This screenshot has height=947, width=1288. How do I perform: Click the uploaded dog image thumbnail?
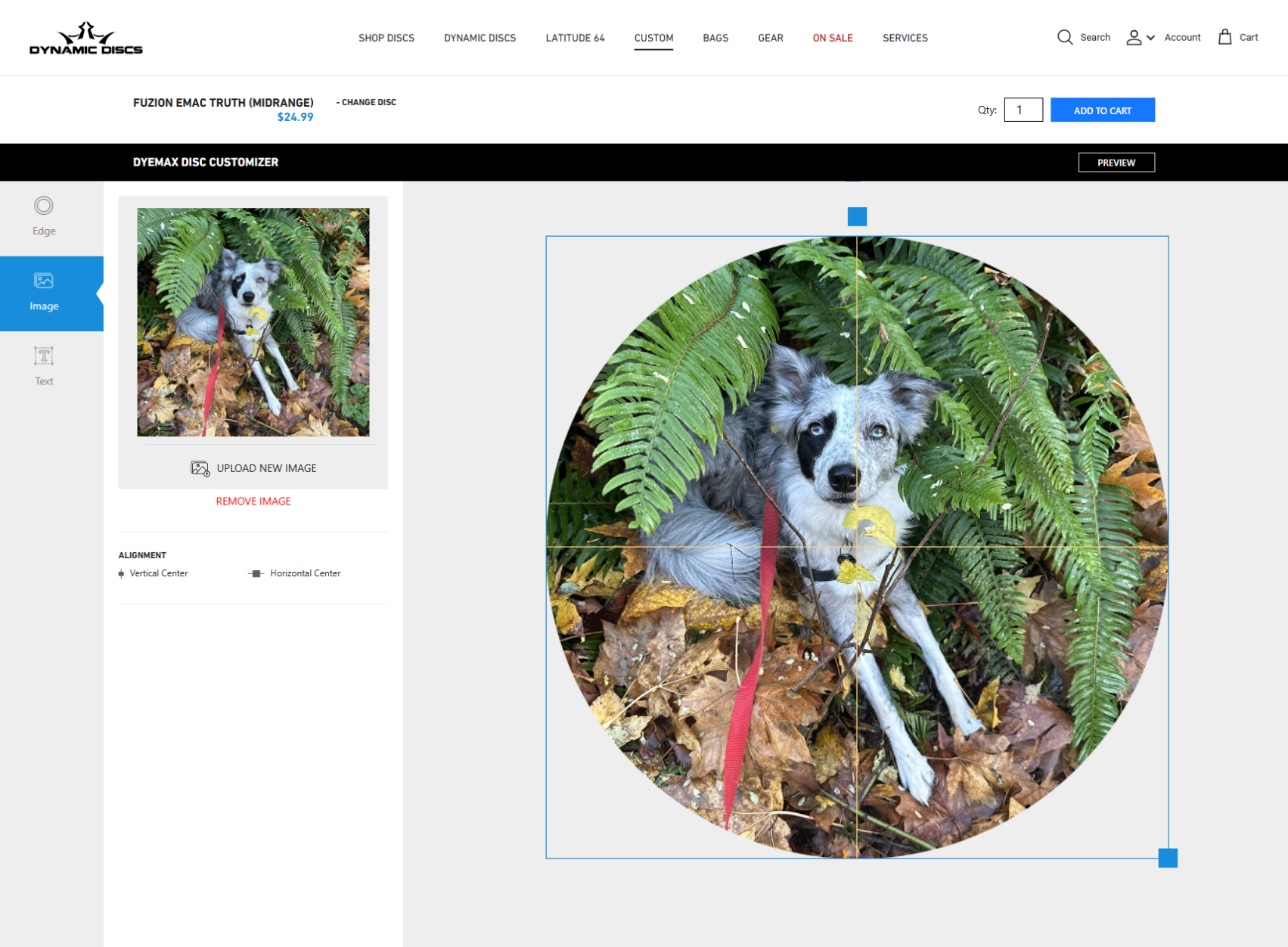[x=253, y=322]
